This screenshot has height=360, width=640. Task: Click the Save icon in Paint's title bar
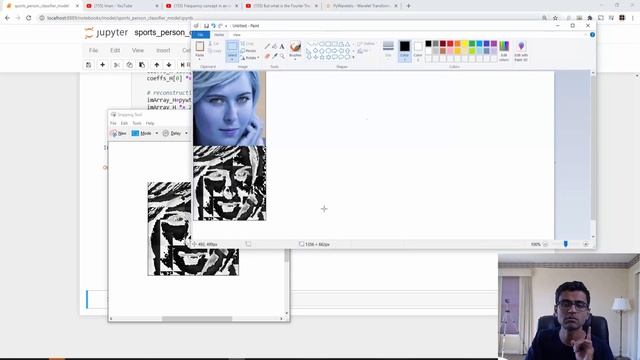pyautogui.click(x=206, y=26)
